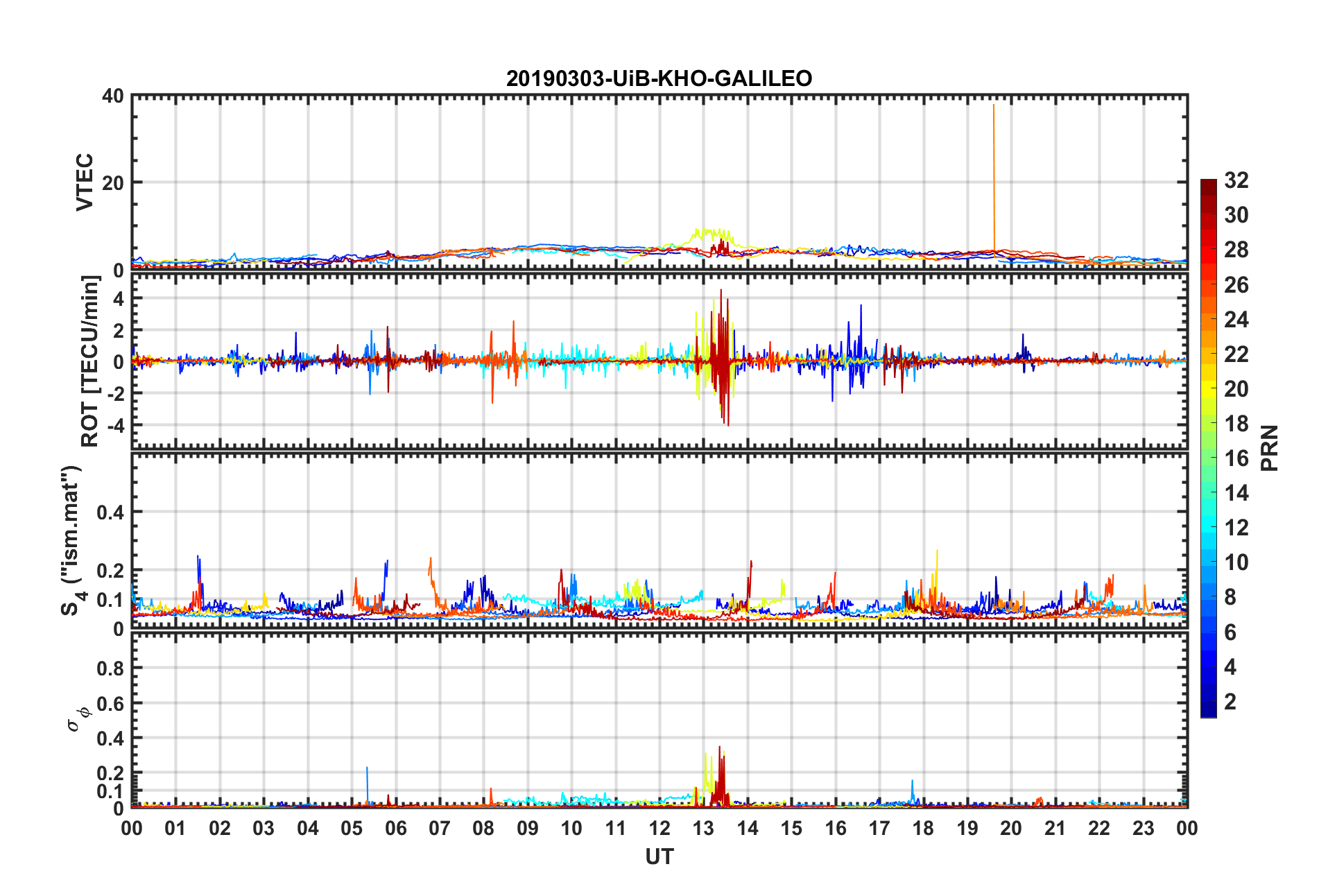Click the plot title 20190303-UiB-KHO-GALILEO
The width and height of the screenshot is (1319, 896).
(659, 78)
